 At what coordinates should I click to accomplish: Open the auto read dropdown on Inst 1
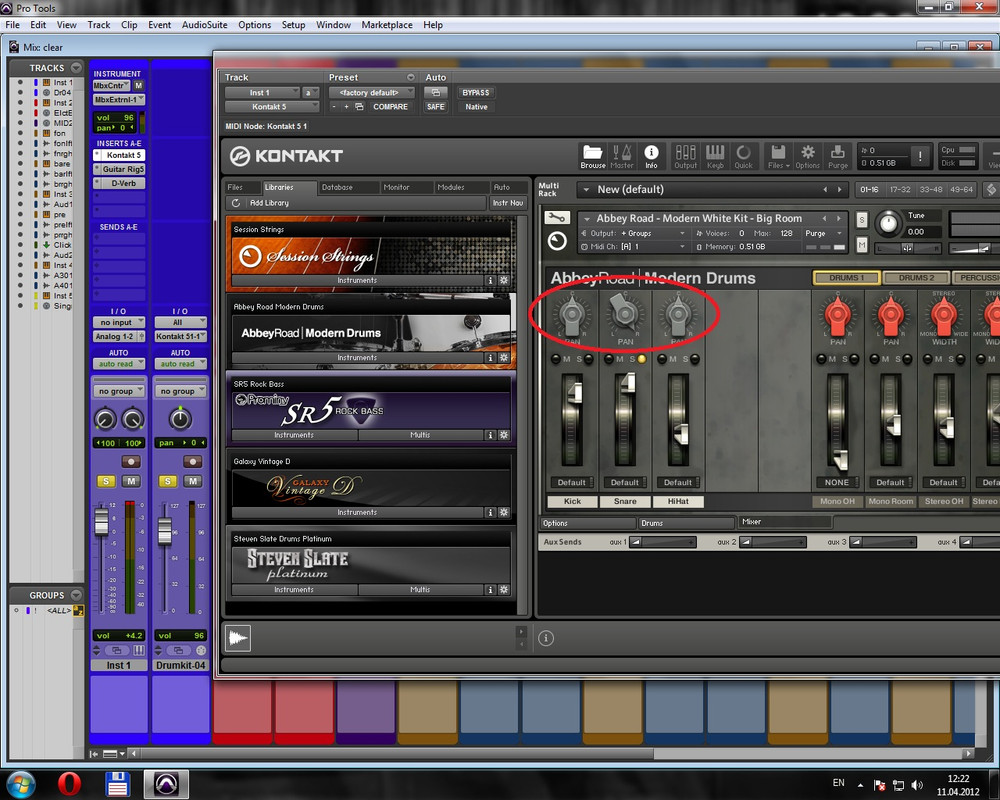pyautogui.click(x=119, y=364)
